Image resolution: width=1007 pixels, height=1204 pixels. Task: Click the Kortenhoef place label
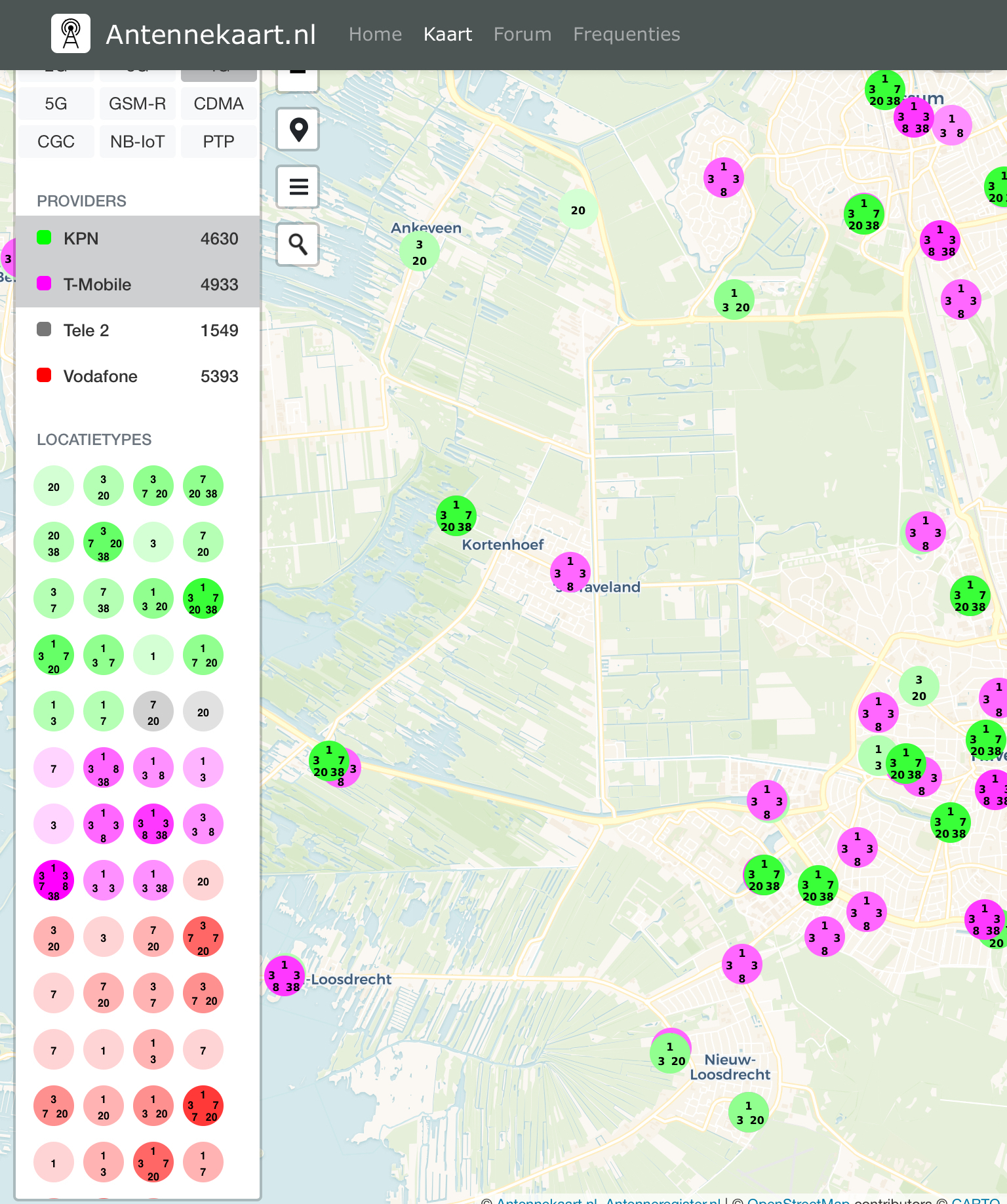[503, 545]
